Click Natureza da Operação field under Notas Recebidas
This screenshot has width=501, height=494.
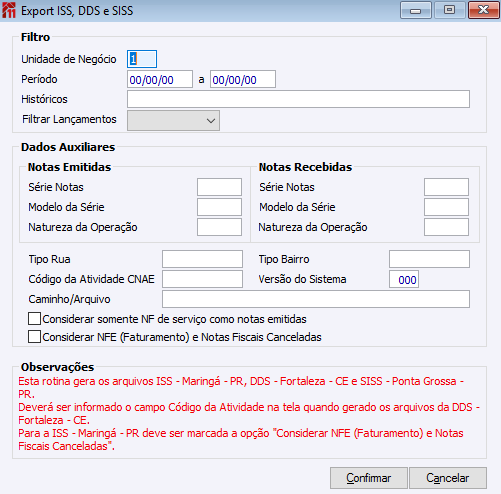click(446, 227)
